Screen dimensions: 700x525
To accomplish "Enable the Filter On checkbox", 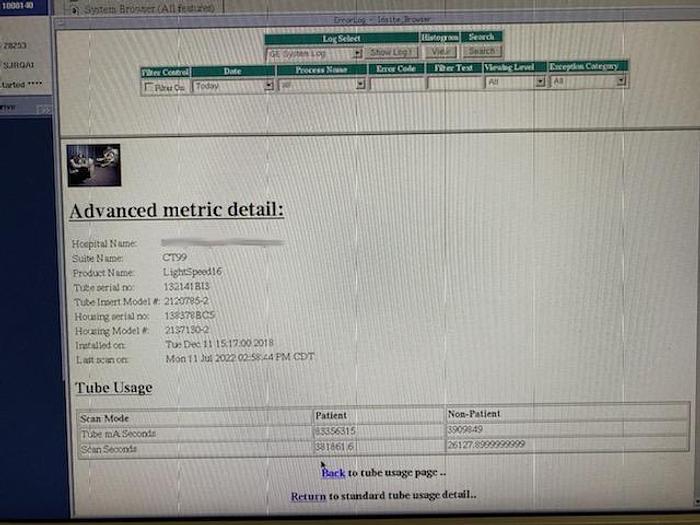I will pos(150,86).
